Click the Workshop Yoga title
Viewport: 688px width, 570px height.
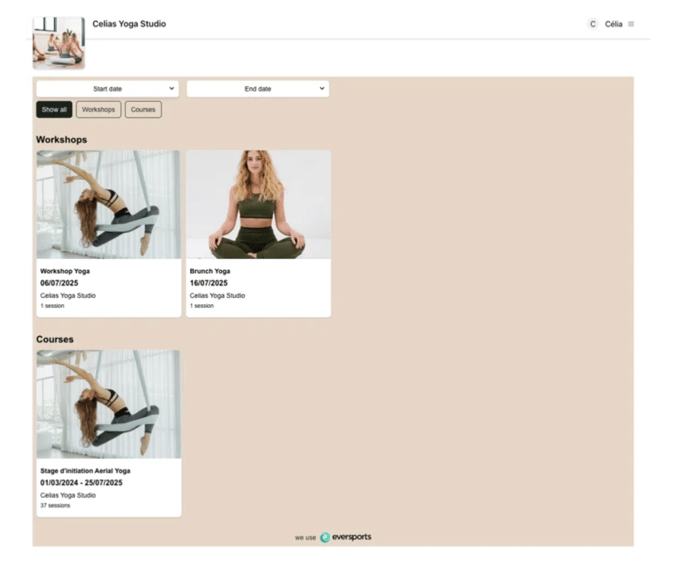point(65,271)
